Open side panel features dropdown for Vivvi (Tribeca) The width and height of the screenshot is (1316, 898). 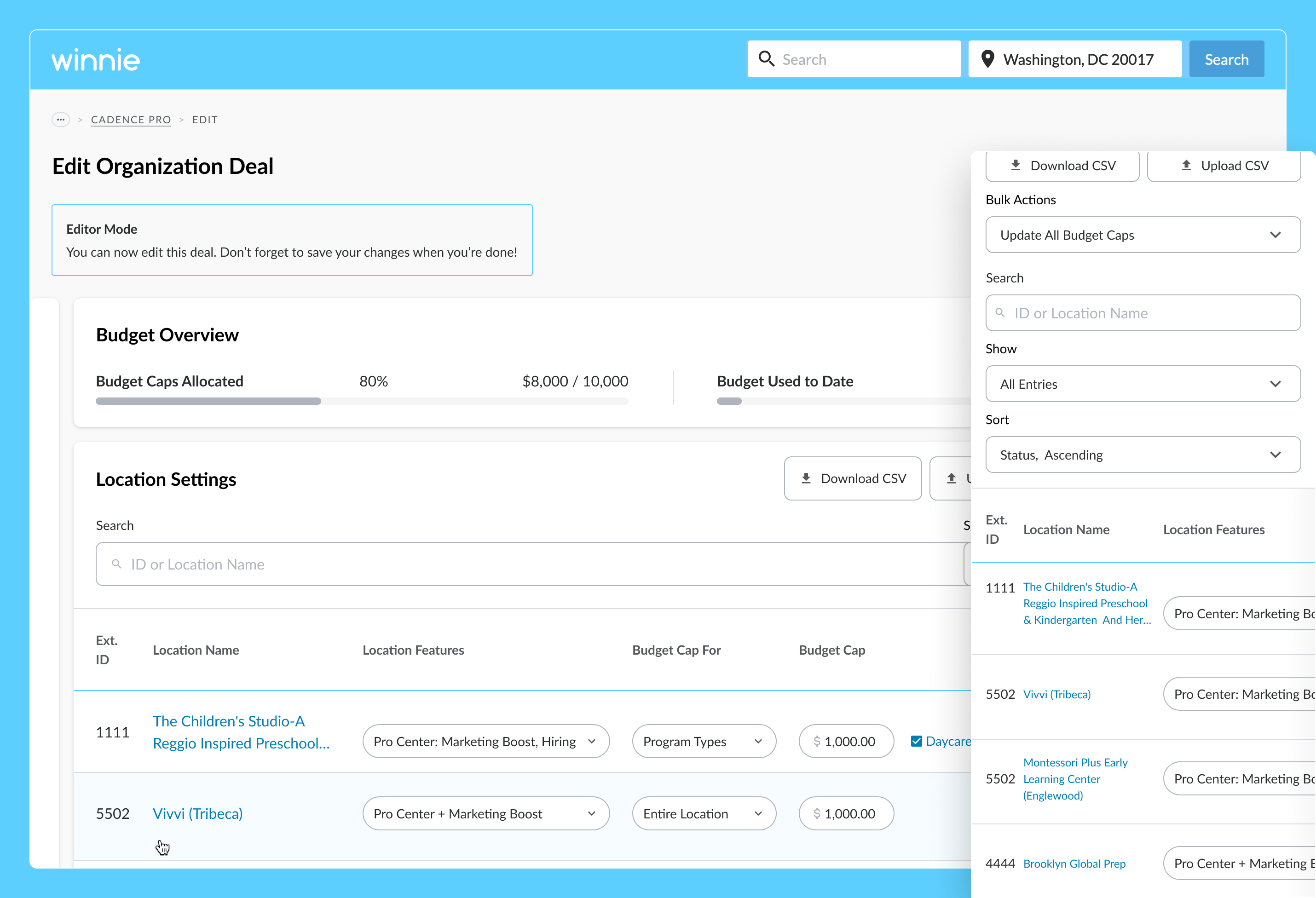tap(1239, 694)
